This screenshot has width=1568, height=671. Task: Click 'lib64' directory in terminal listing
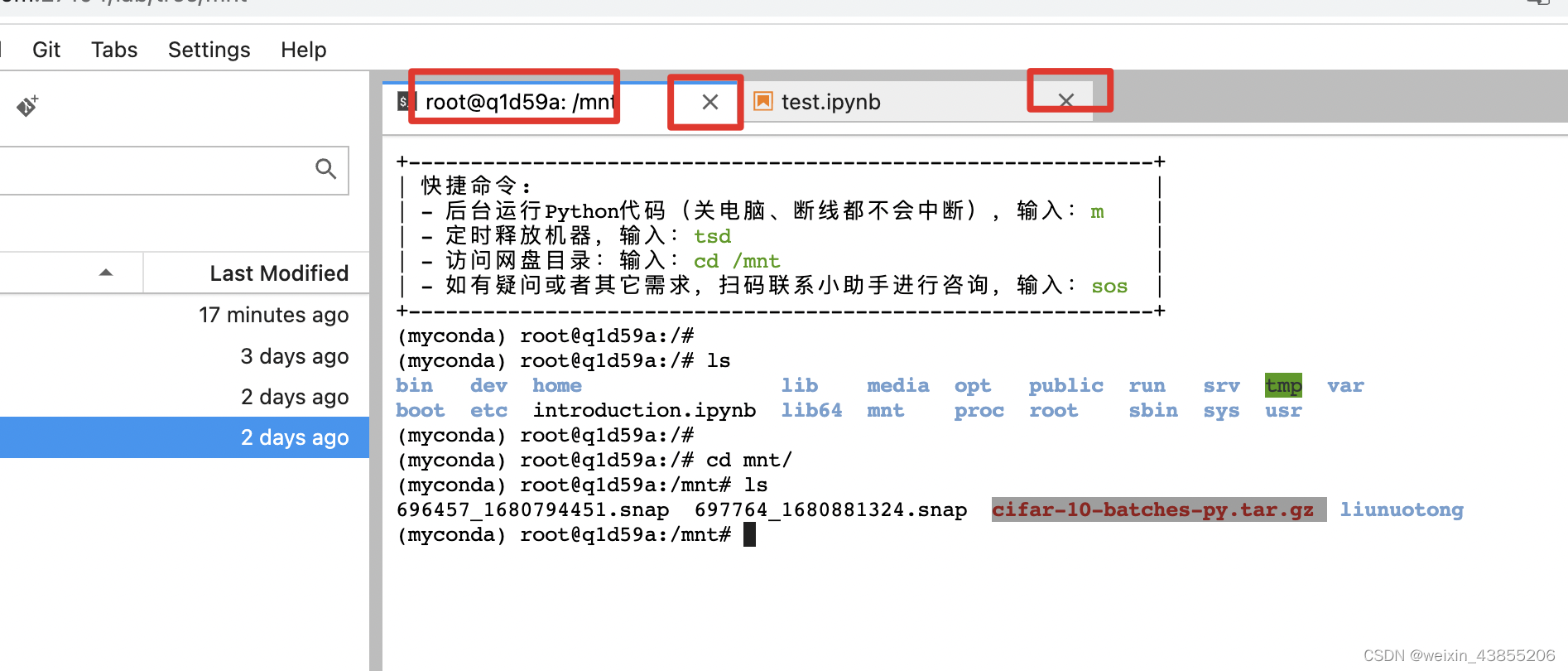812,411
